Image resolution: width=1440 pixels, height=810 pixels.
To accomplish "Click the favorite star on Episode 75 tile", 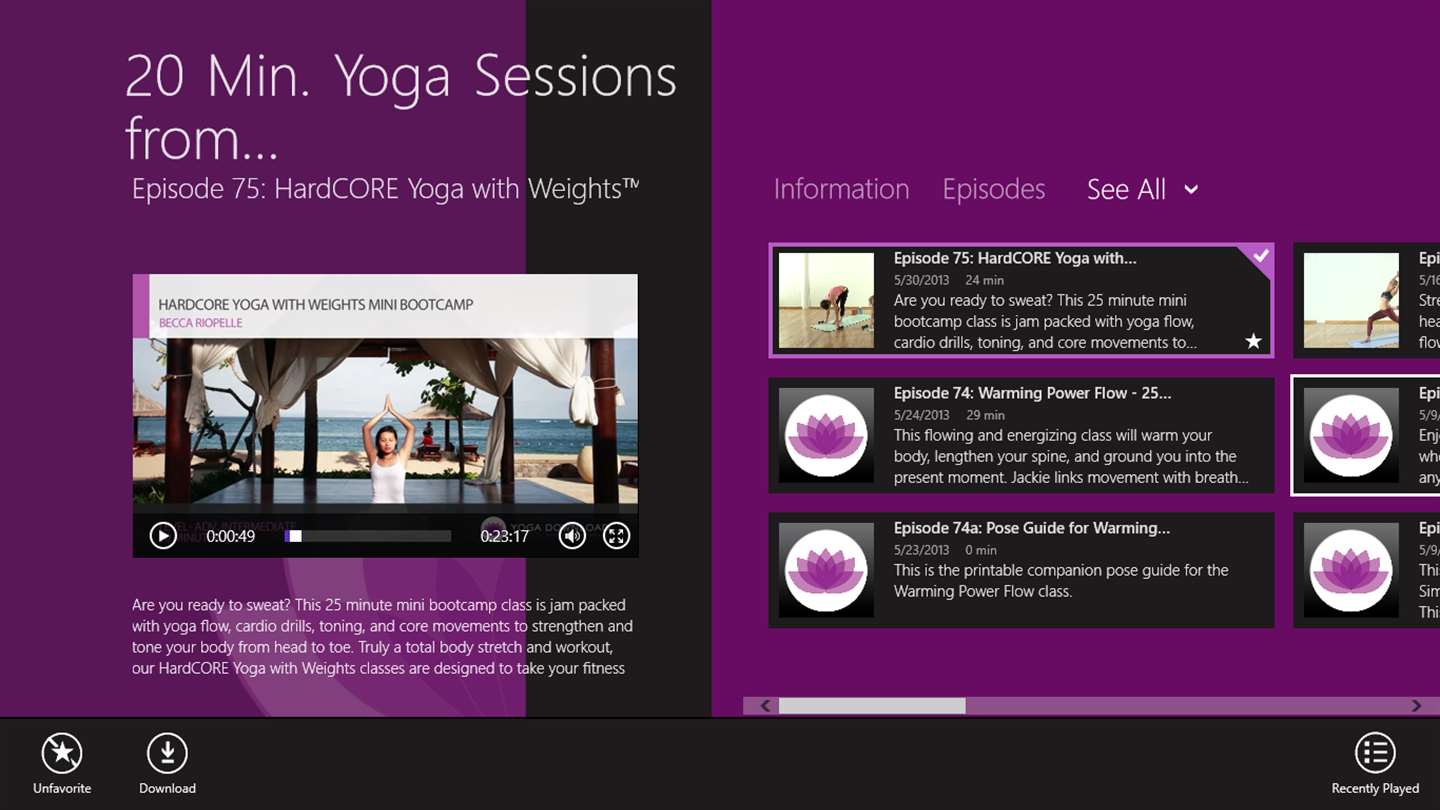I will tap(1253, 342).
